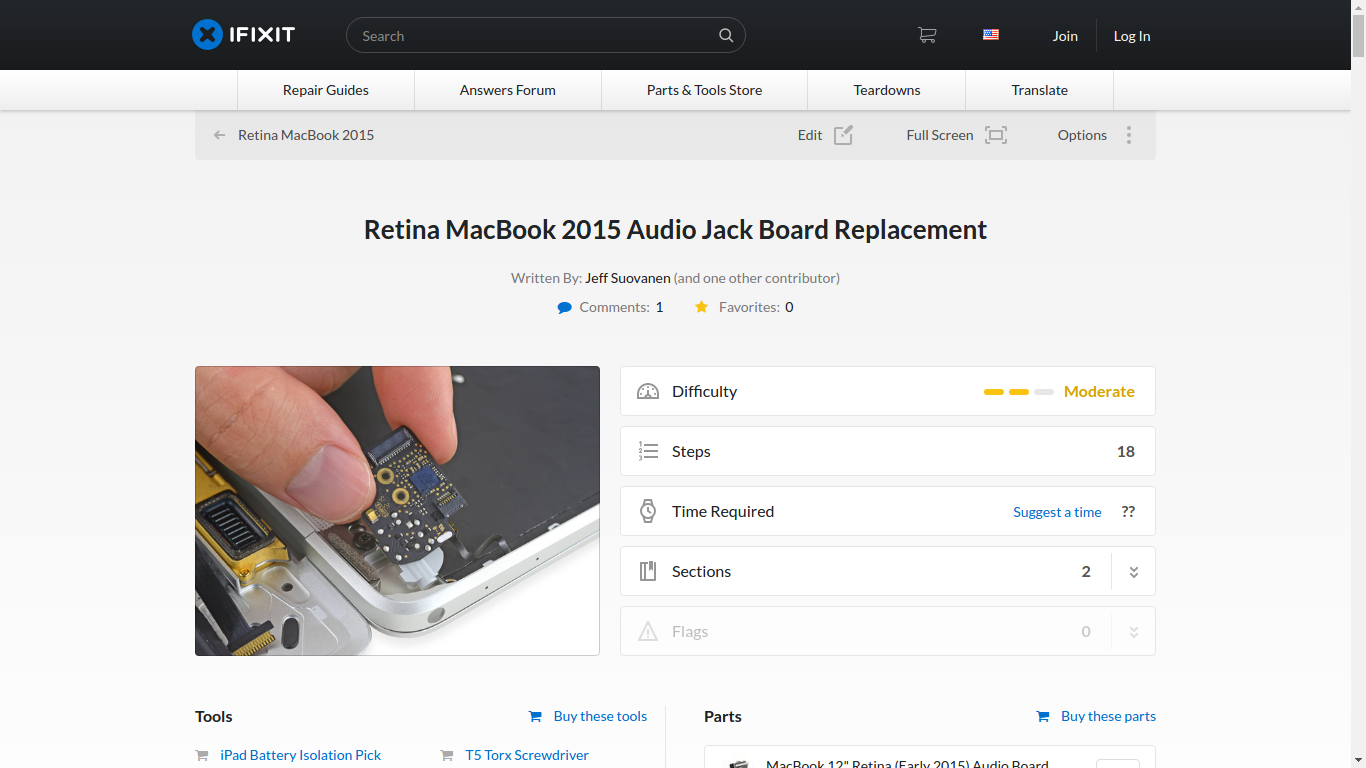Click the iFixit logo icon
The image size is (1366, 768).
click(x=207, y=35)
